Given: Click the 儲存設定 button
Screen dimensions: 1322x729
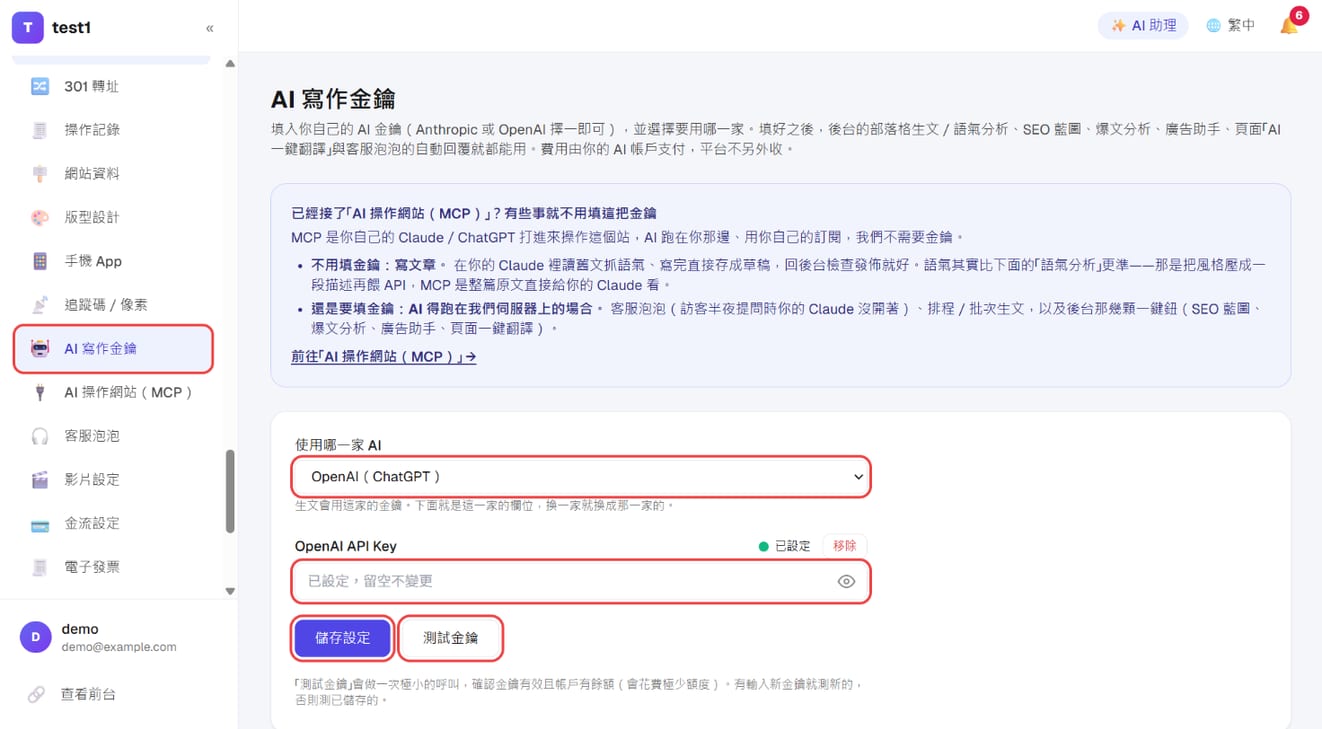Looking at the screenshot, I should click(x=342, y=638).
